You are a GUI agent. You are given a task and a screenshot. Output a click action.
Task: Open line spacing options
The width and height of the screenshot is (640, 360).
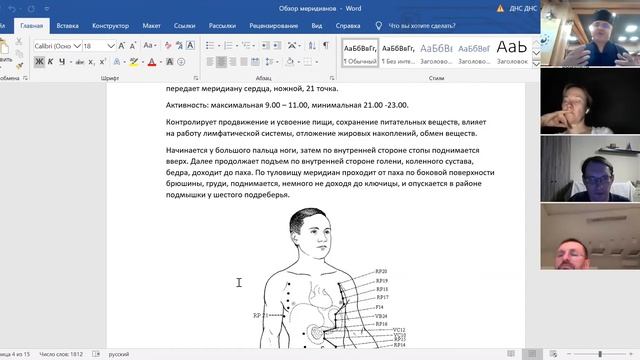(x=269, y=62)
